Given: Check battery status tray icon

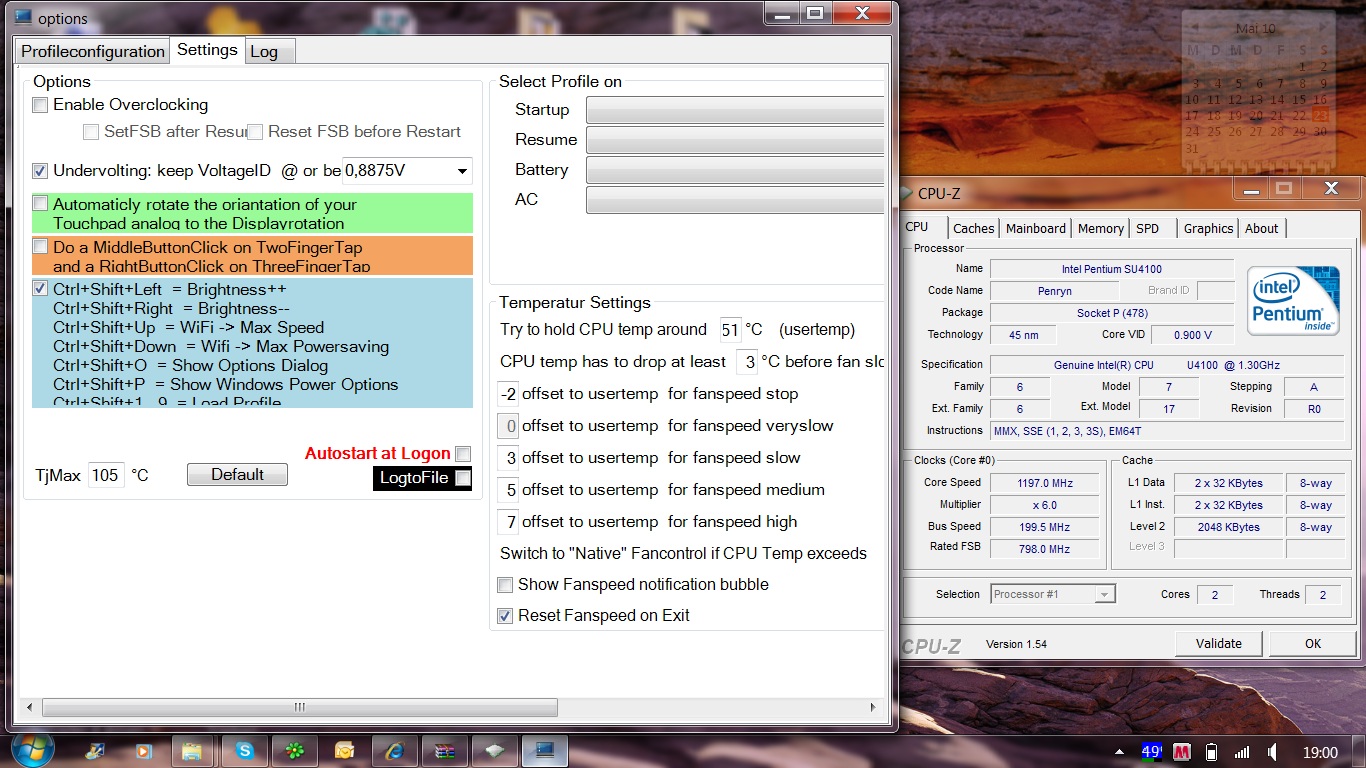Looking at the screenshot, I should click(1212, 752).
